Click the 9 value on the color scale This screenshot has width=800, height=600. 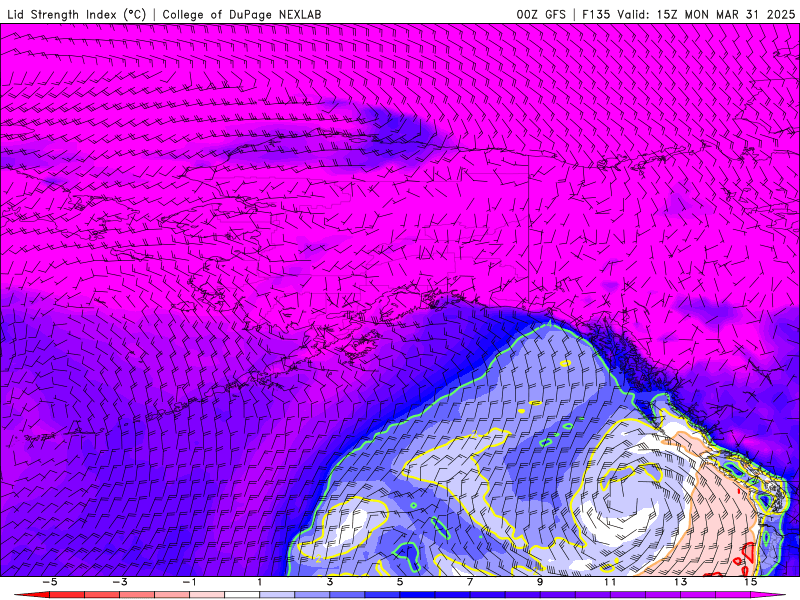540,582
